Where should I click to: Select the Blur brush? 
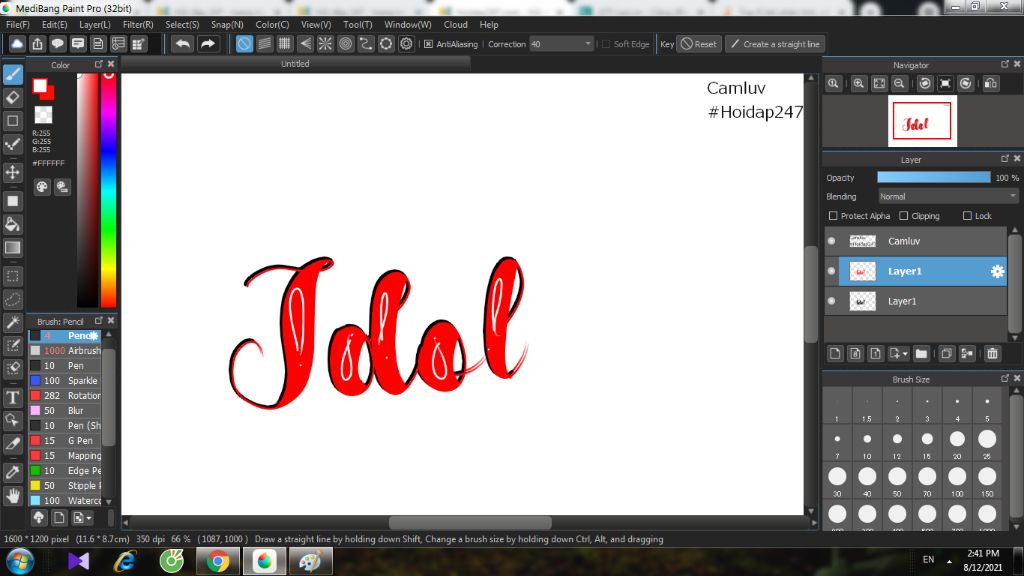[x=65, y=411]
